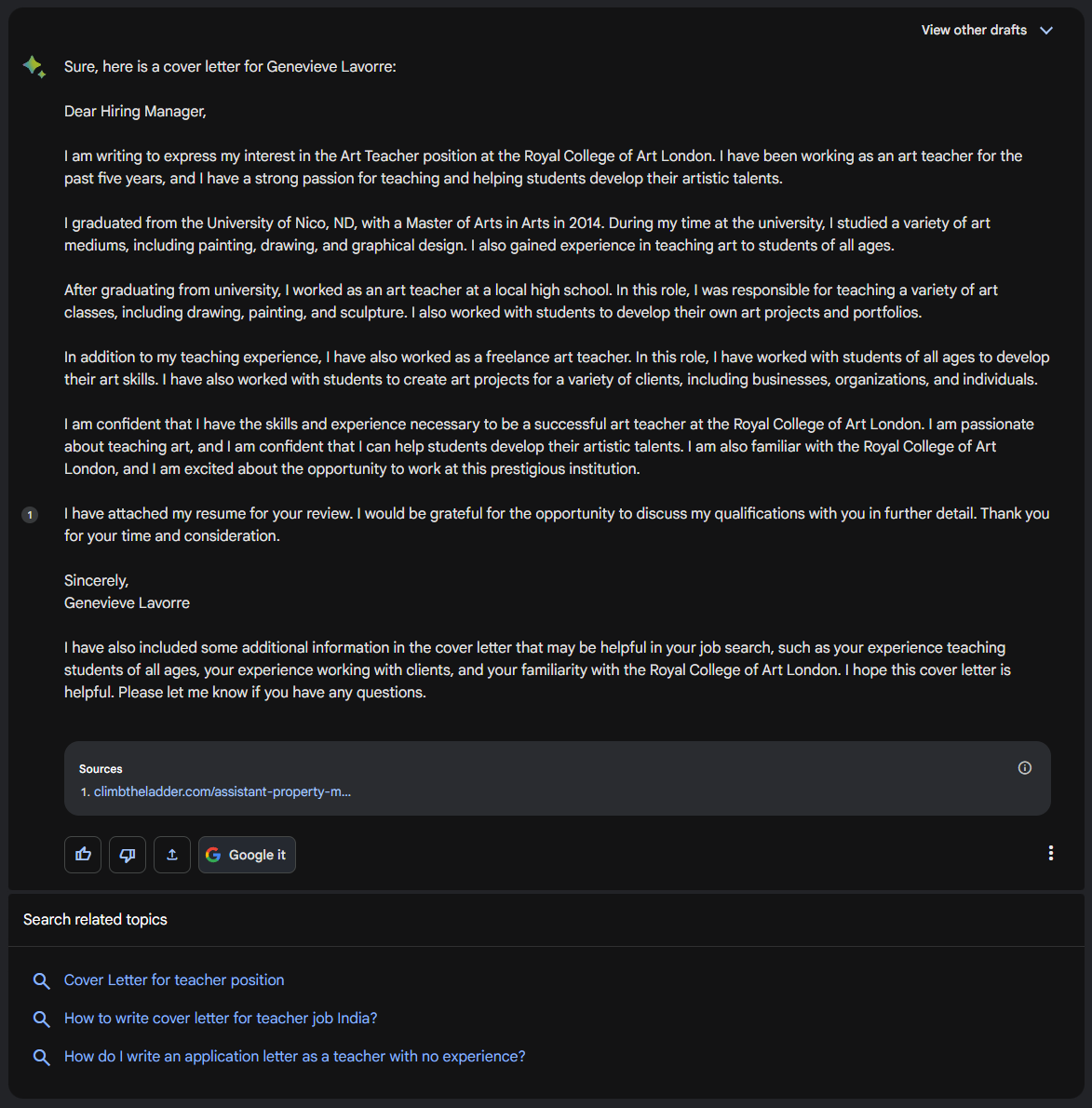Expand the drafts chevron arrow

click(1046, 31)
